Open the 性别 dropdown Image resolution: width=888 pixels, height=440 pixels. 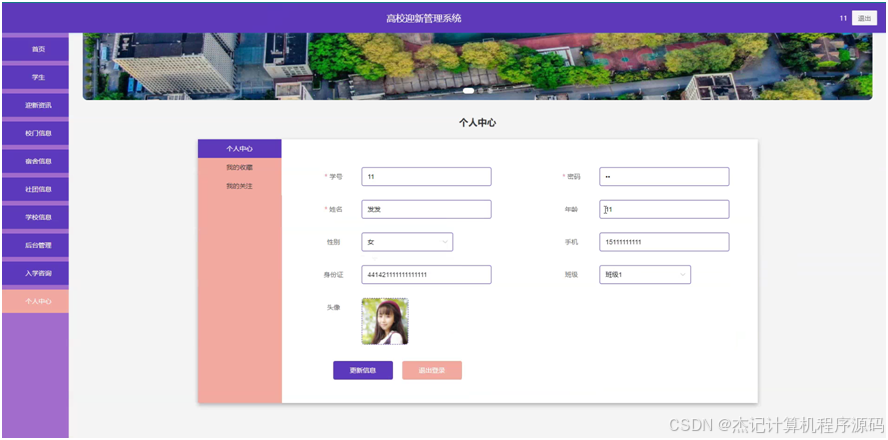pyautogui.click(x=407, y=242)
